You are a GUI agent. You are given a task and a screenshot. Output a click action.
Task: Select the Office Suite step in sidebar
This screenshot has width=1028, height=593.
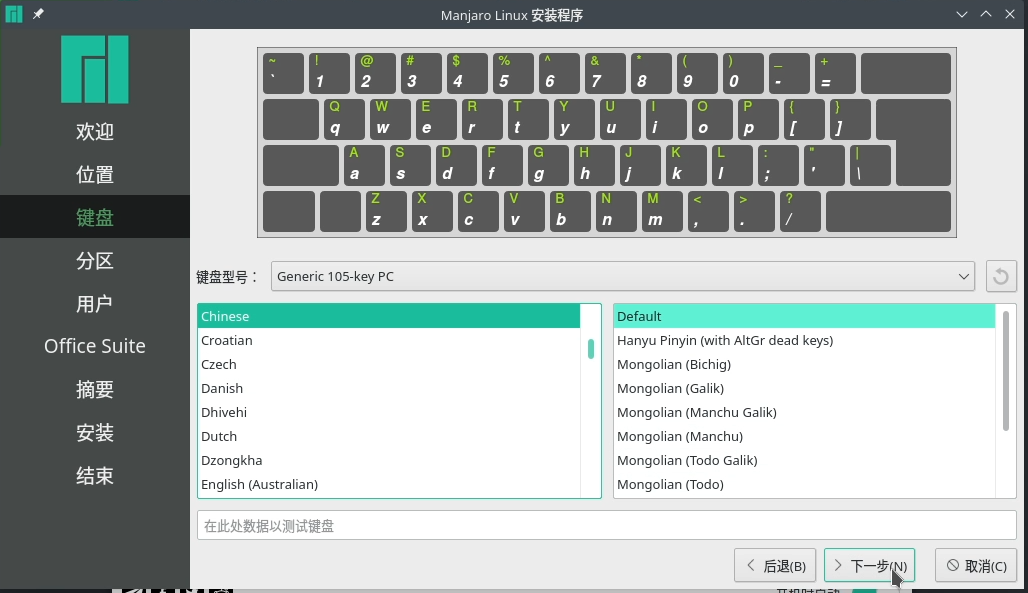(x=95, y=346)
